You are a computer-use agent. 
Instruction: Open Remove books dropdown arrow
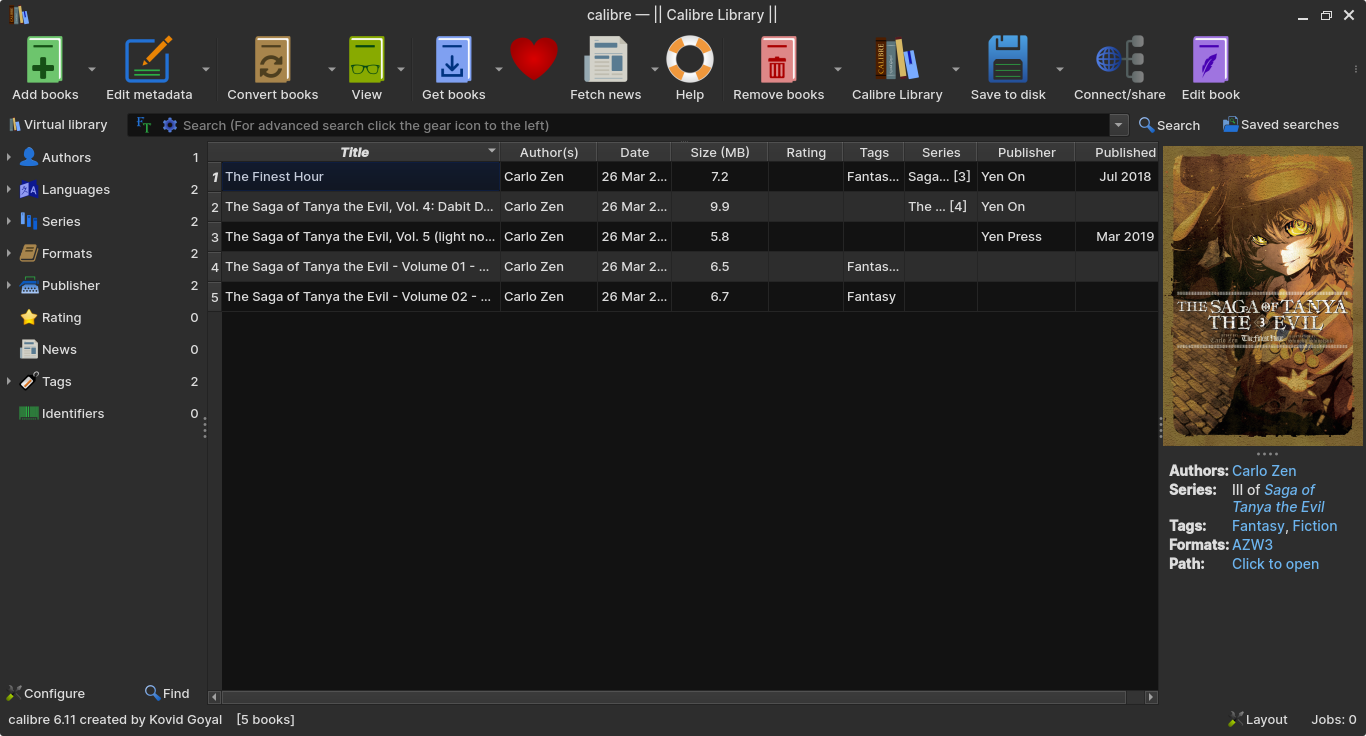pos(838,69)
